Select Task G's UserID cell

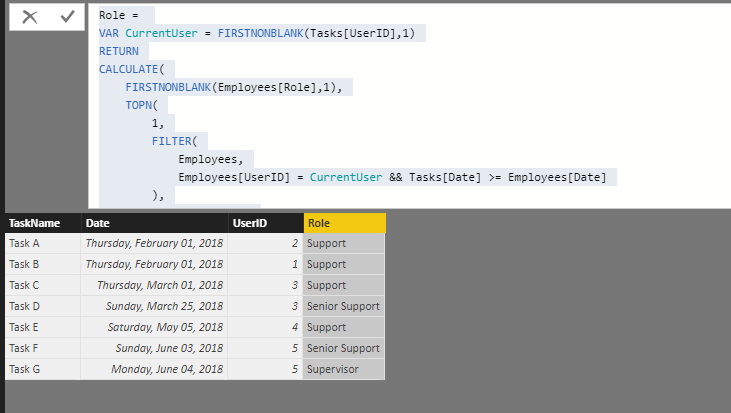point(266,369)
